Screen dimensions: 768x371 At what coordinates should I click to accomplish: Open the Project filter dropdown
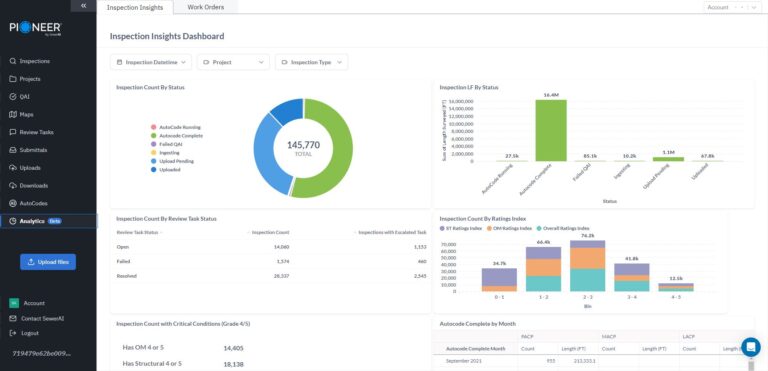tap(233, 62)
